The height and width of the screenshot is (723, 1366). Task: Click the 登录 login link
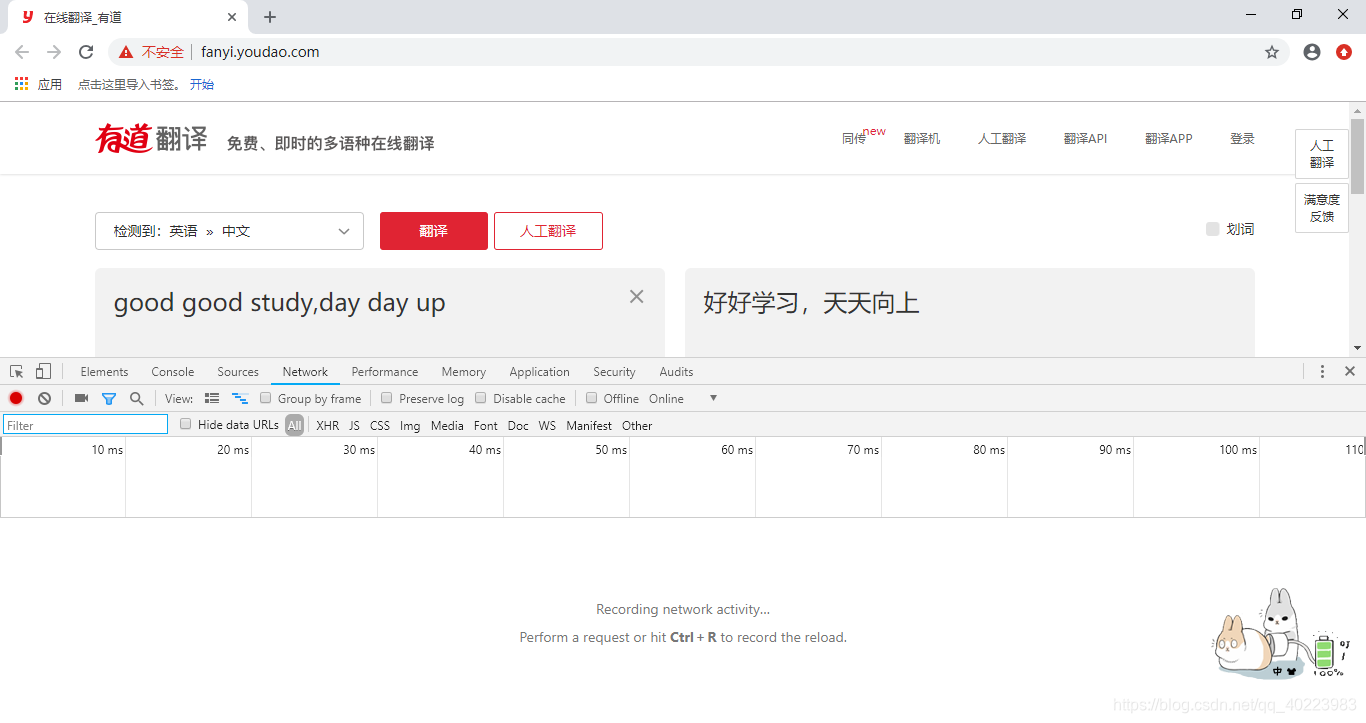(x=1242, y=138)
